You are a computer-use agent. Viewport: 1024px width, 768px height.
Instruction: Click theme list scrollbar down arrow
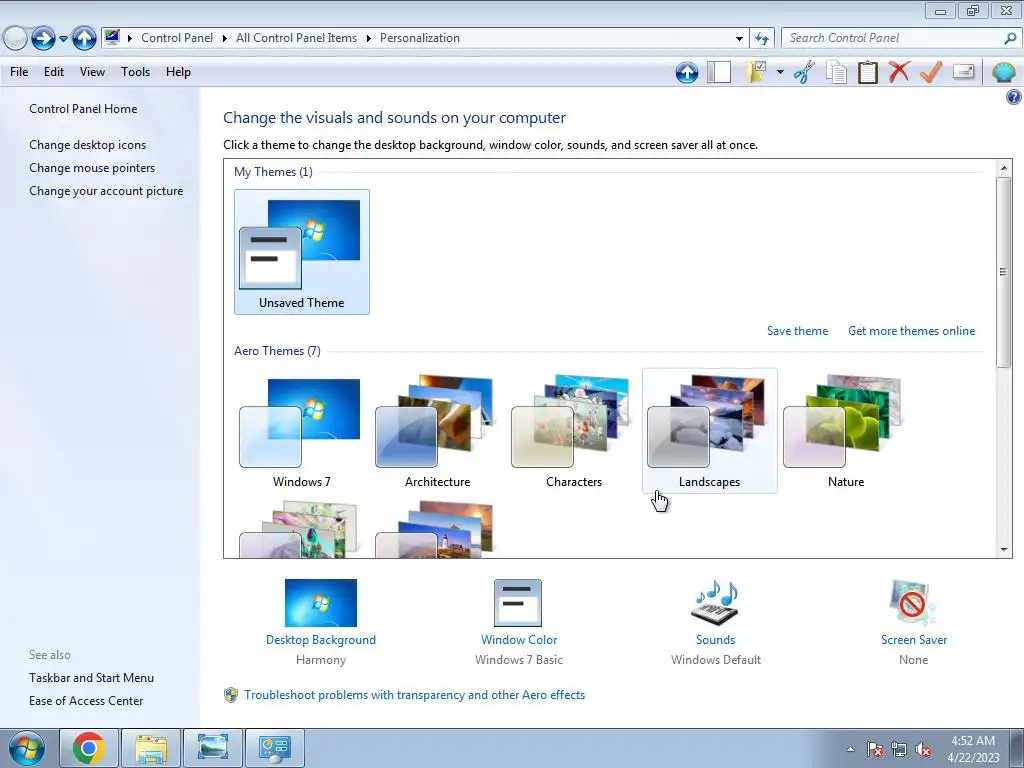pyautogui.click(x=1004, y=550)
